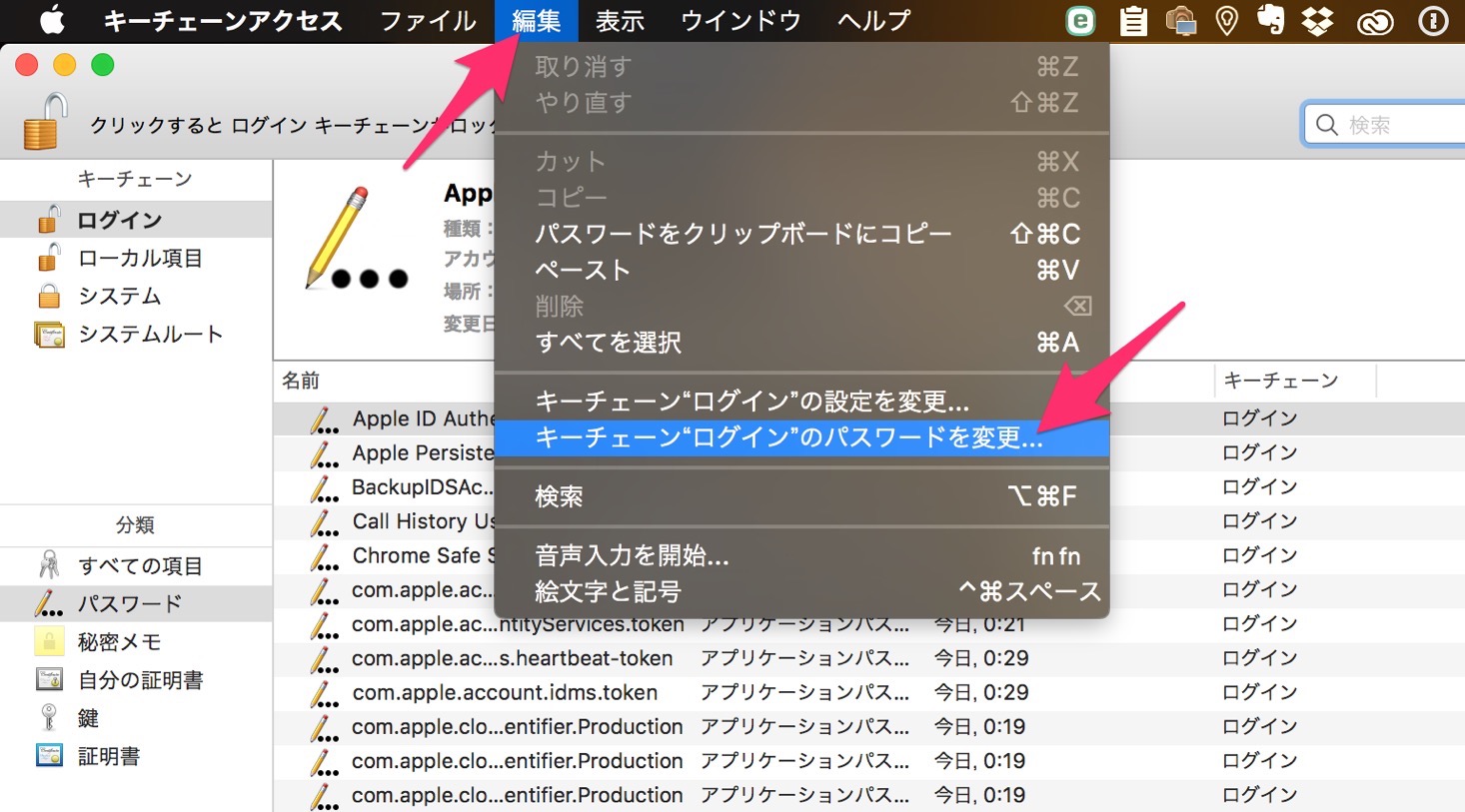Choose 音声入力を開始 menu item
Image resolution: width=1465 pixels, height=812 pixels.
point(801,555)
